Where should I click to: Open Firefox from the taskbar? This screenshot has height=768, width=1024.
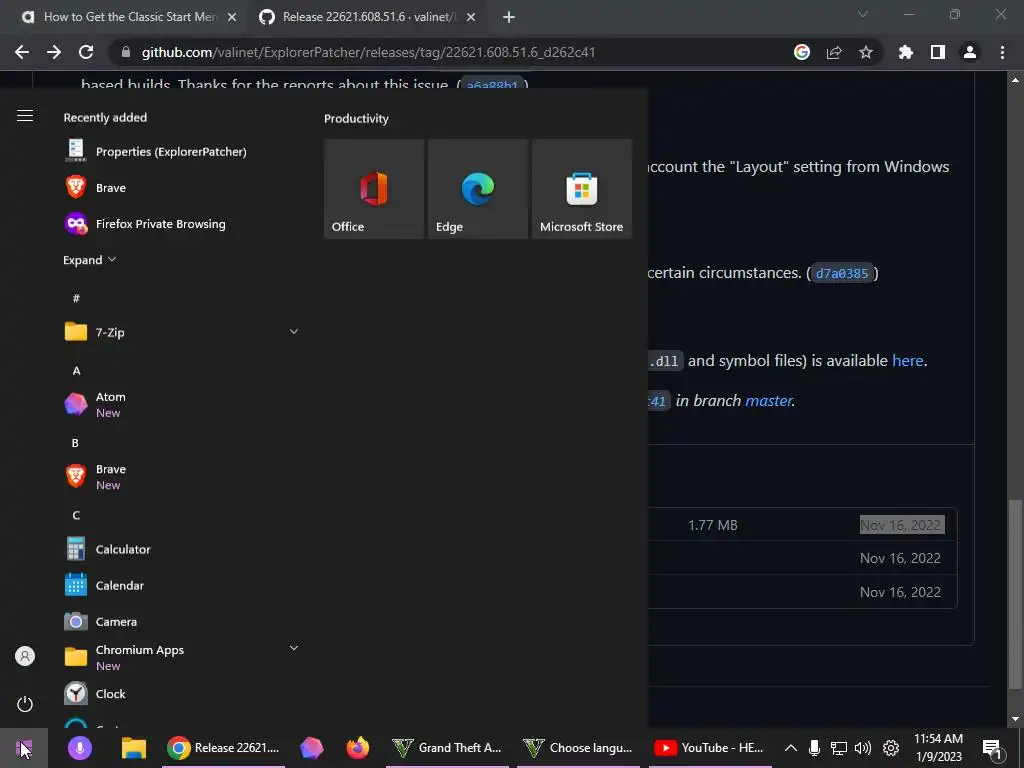pos(357,748)
